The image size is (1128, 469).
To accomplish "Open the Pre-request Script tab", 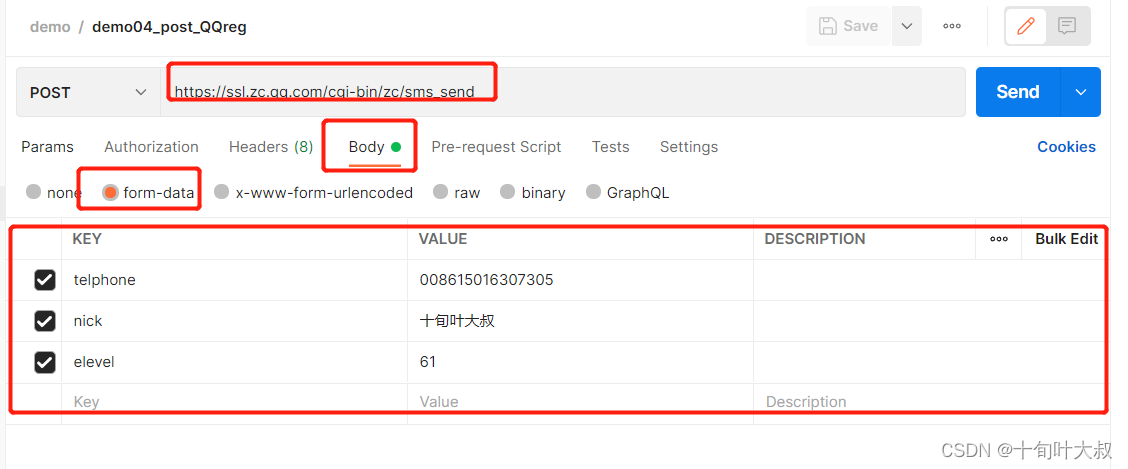I will (496, 147).
